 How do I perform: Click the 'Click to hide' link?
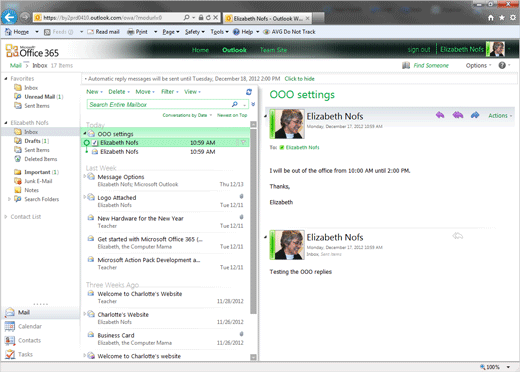click(x=299, y=79)
